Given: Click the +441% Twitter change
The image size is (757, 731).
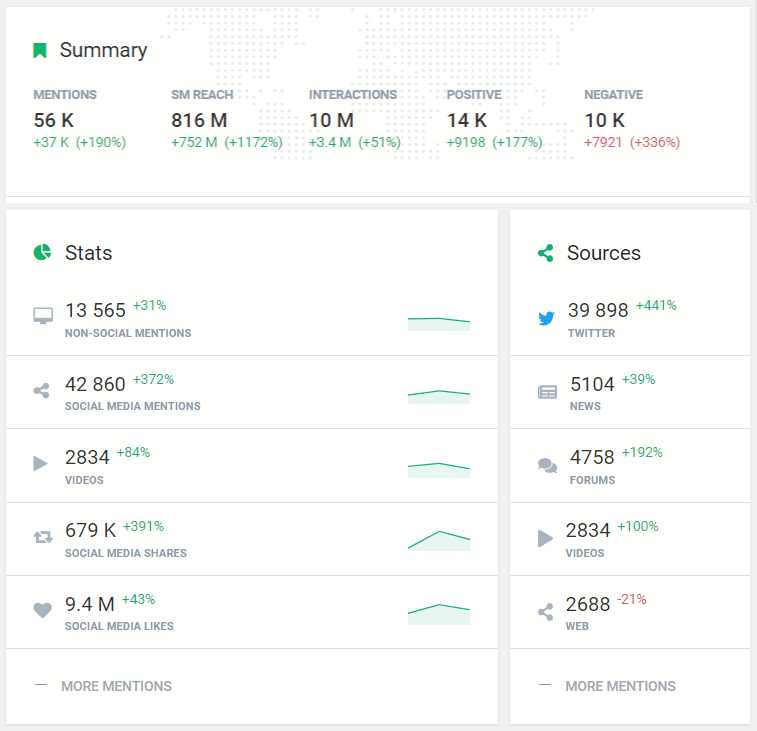Looking at the screenshot, I should coord(656,305).
